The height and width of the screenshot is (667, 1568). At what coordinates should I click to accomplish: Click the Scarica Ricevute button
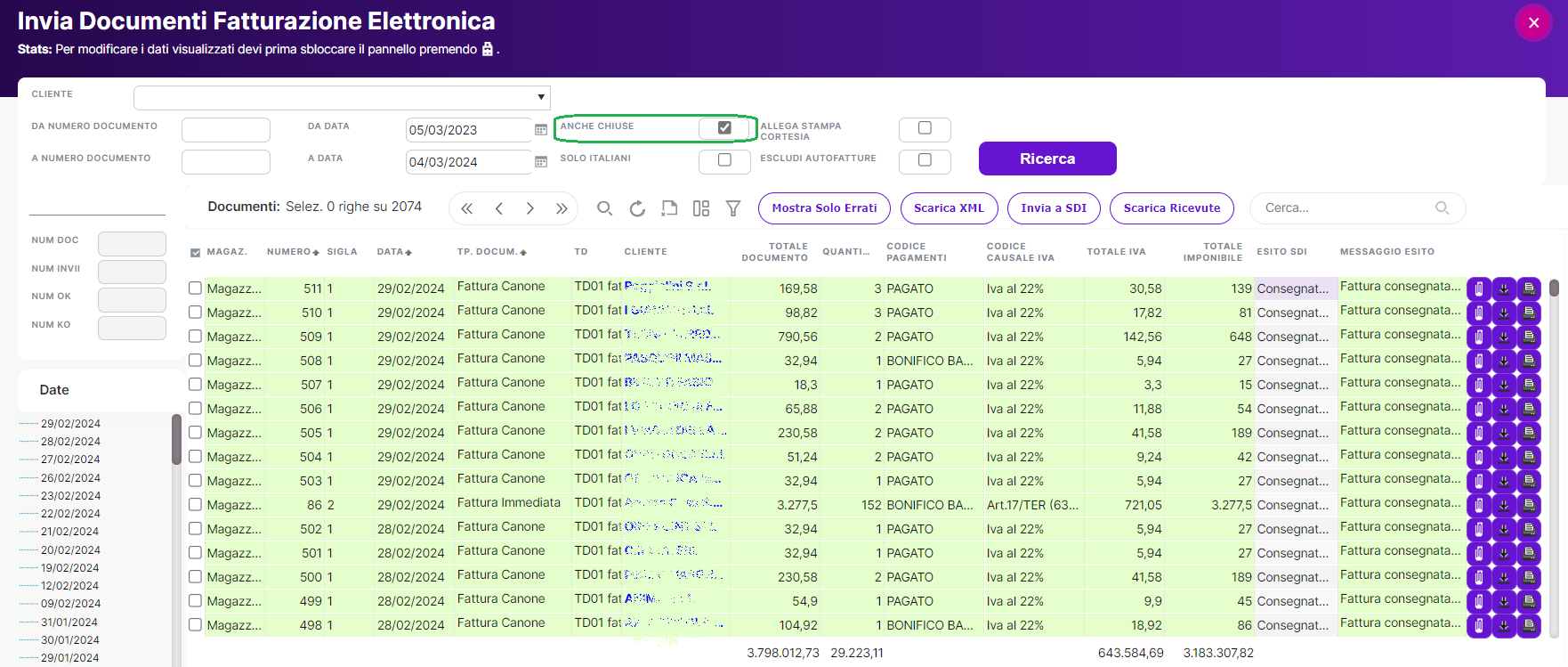[x=1172, y=208]
